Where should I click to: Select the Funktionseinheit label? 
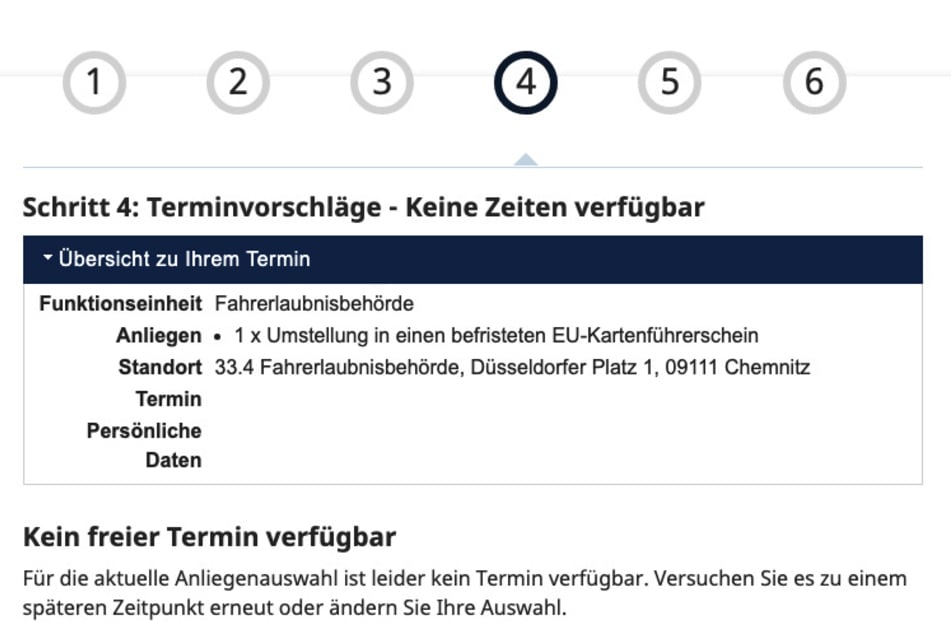coord(122,304)
